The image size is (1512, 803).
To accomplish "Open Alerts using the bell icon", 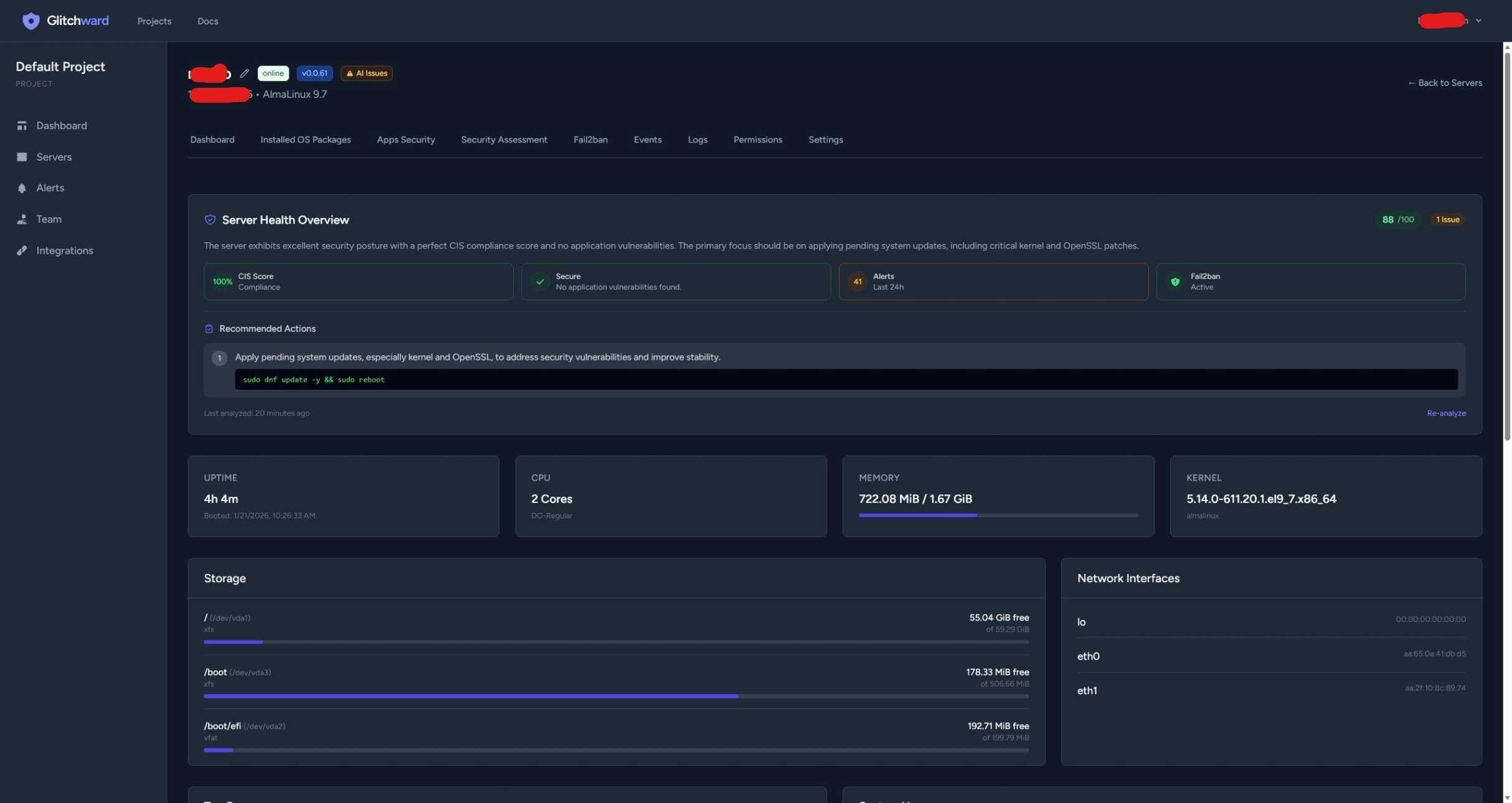I will [x=22, y=187].
